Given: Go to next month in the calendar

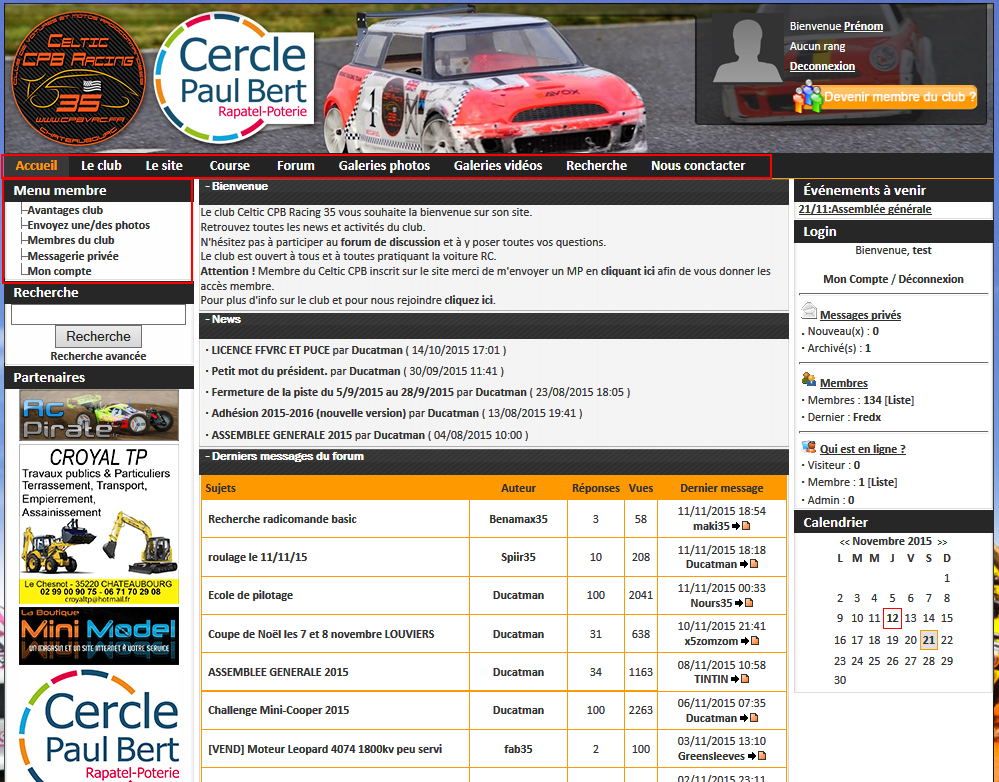Looking at the screenshot, I should coord(941,542).
